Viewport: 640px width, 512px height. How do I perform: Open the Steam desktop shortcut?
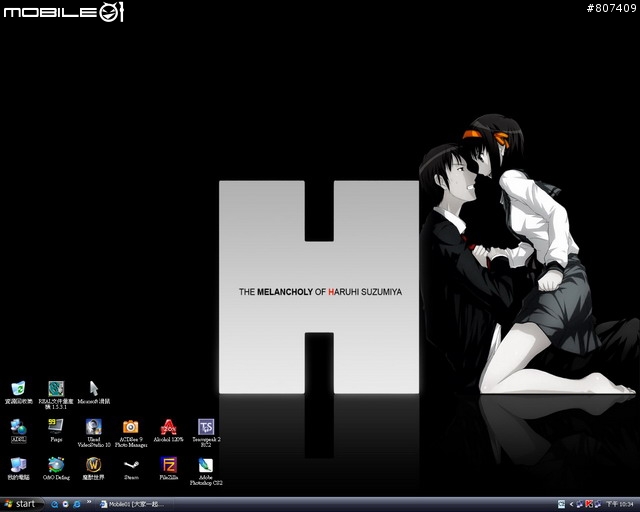131,465
